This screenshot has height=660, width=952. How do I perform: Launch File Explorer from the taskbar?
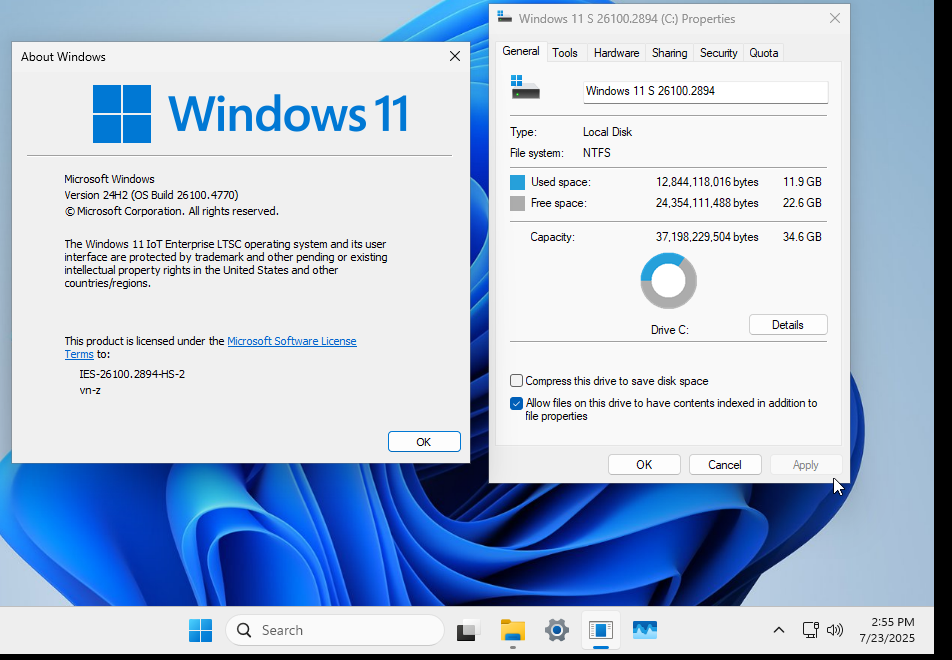(513, 630)
